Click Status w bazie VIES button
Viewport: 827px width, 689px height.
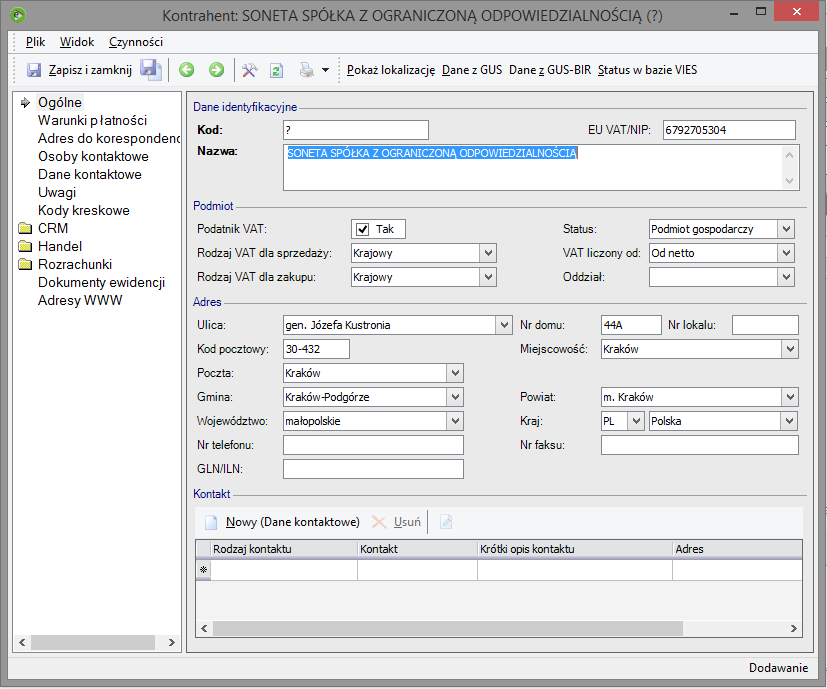(647, 70)
